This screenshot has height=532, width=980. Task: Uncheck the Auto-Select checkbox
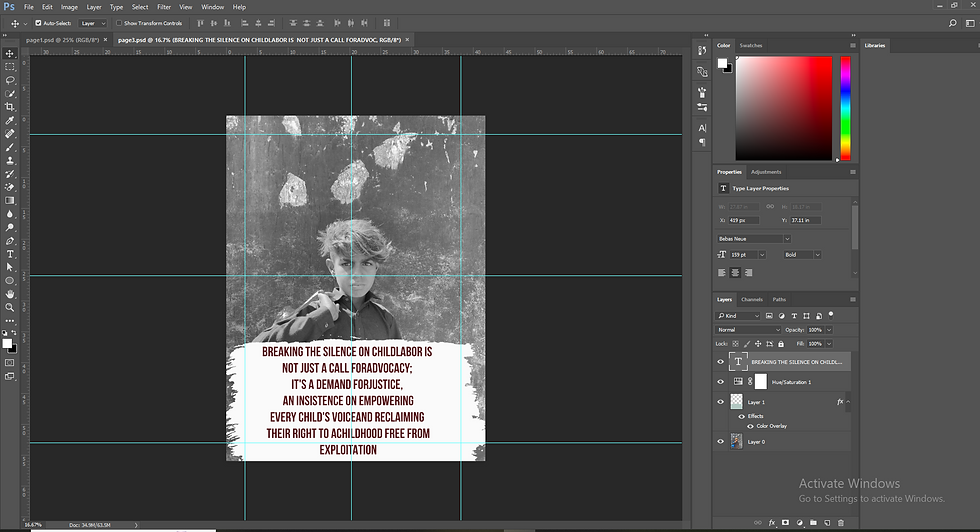point(38,22)
